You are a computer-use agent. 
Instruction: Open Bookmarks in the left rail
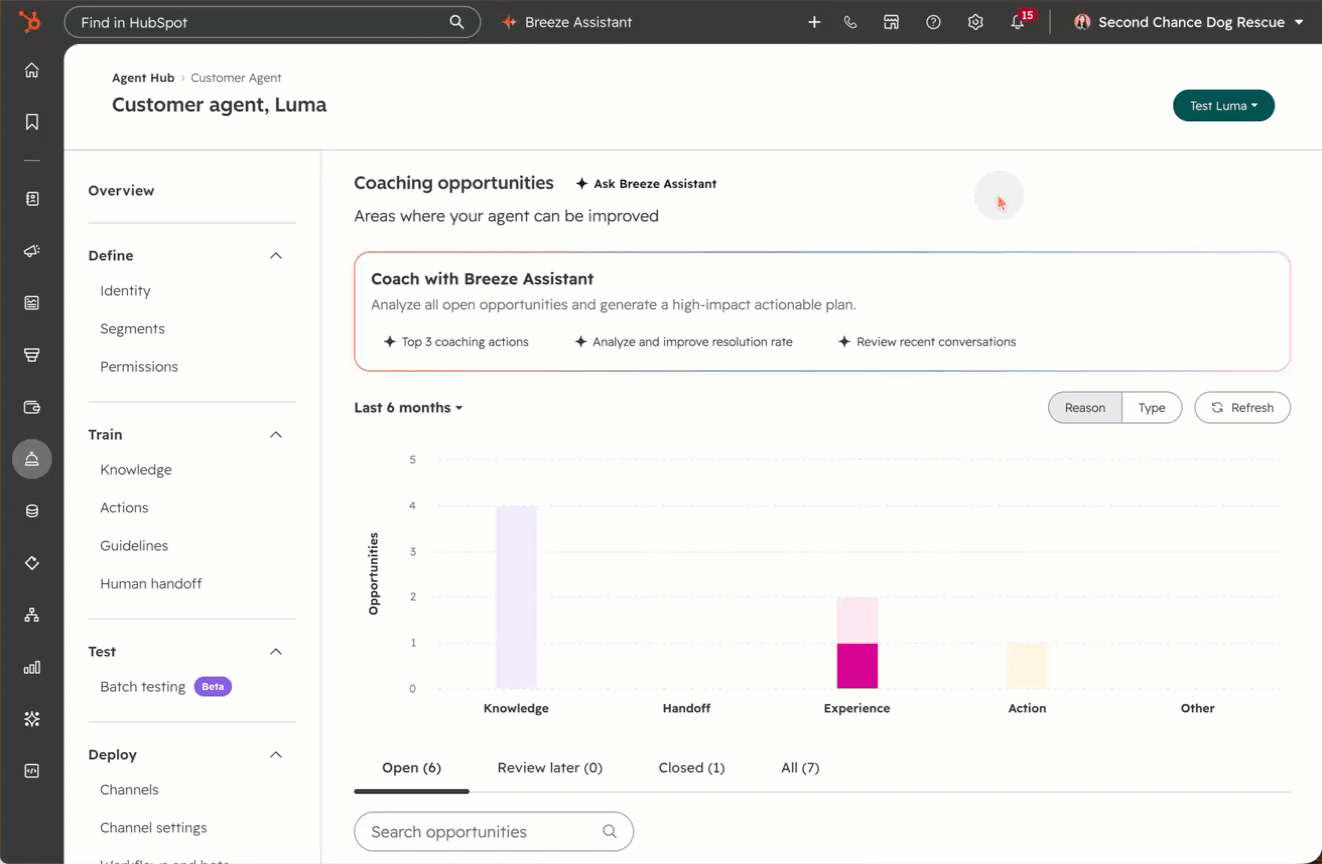(32, 122)
